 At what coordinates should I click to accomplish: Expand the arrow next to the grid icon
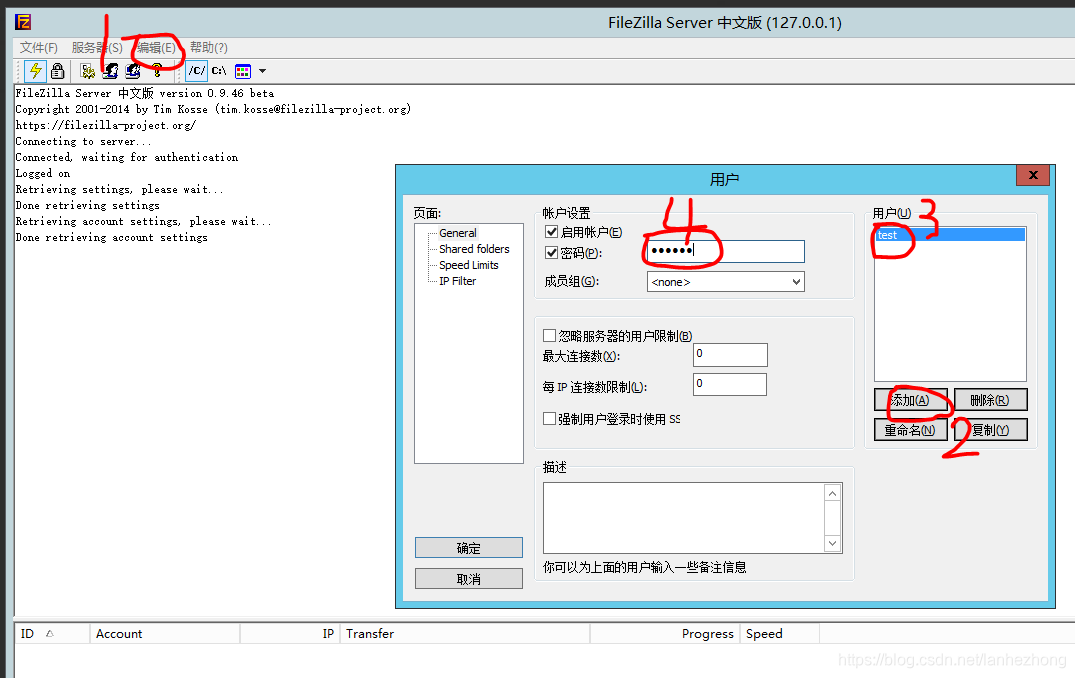(x=262, y=71)
